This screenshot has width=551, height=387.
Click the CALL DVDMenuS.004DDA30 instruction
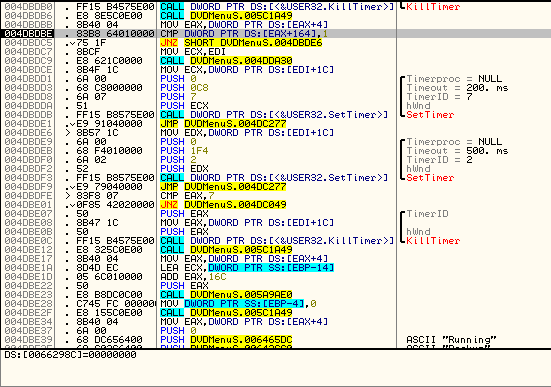pos(226,61)
